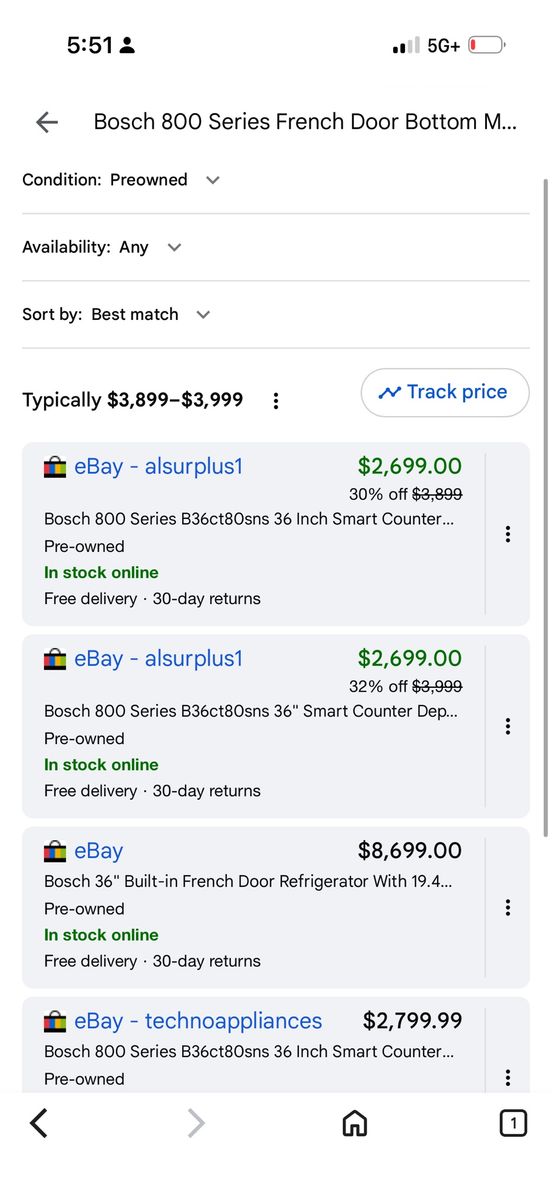
Task: Navigate back using bottom browser arrow
Action: tap(39, 1124)
